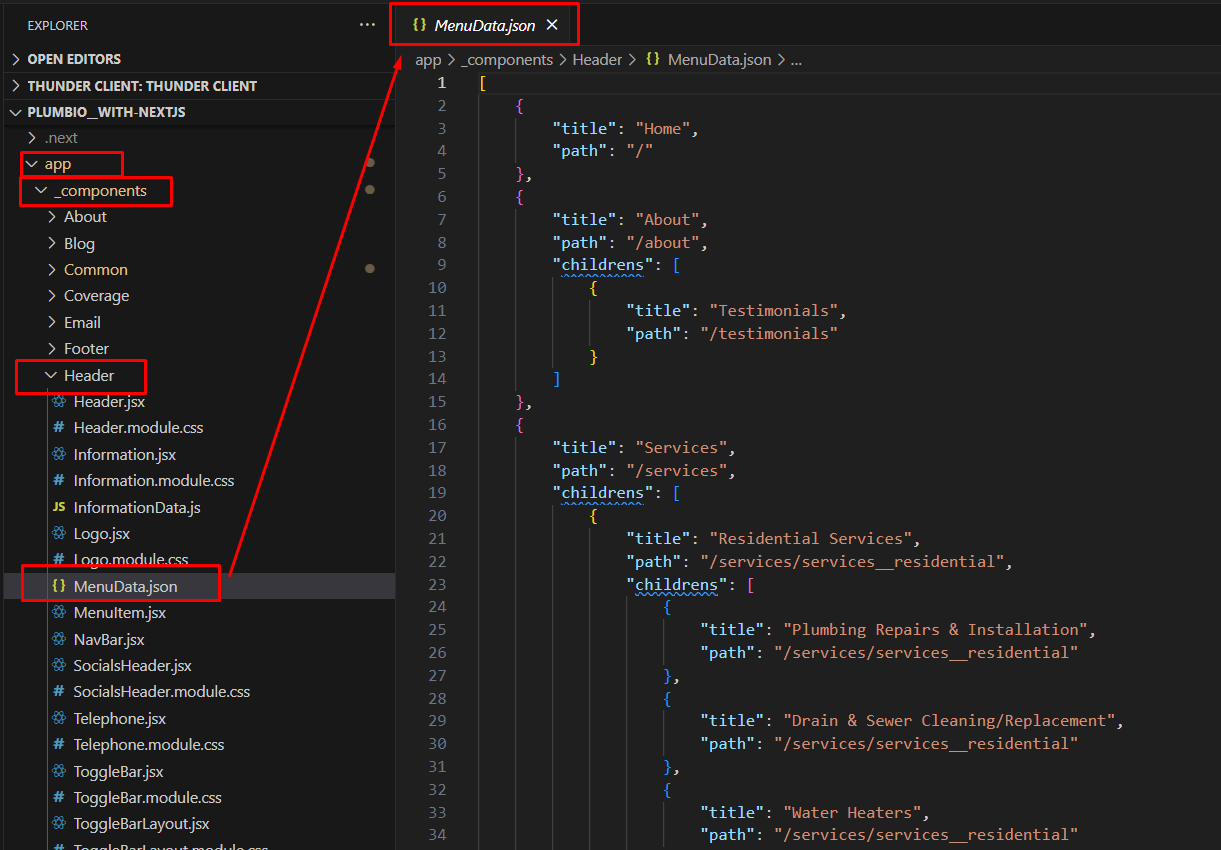Viewport: 1221px width, 850px height.
Task: Click the EXPLORER panel title
Action: click(58, 25)
